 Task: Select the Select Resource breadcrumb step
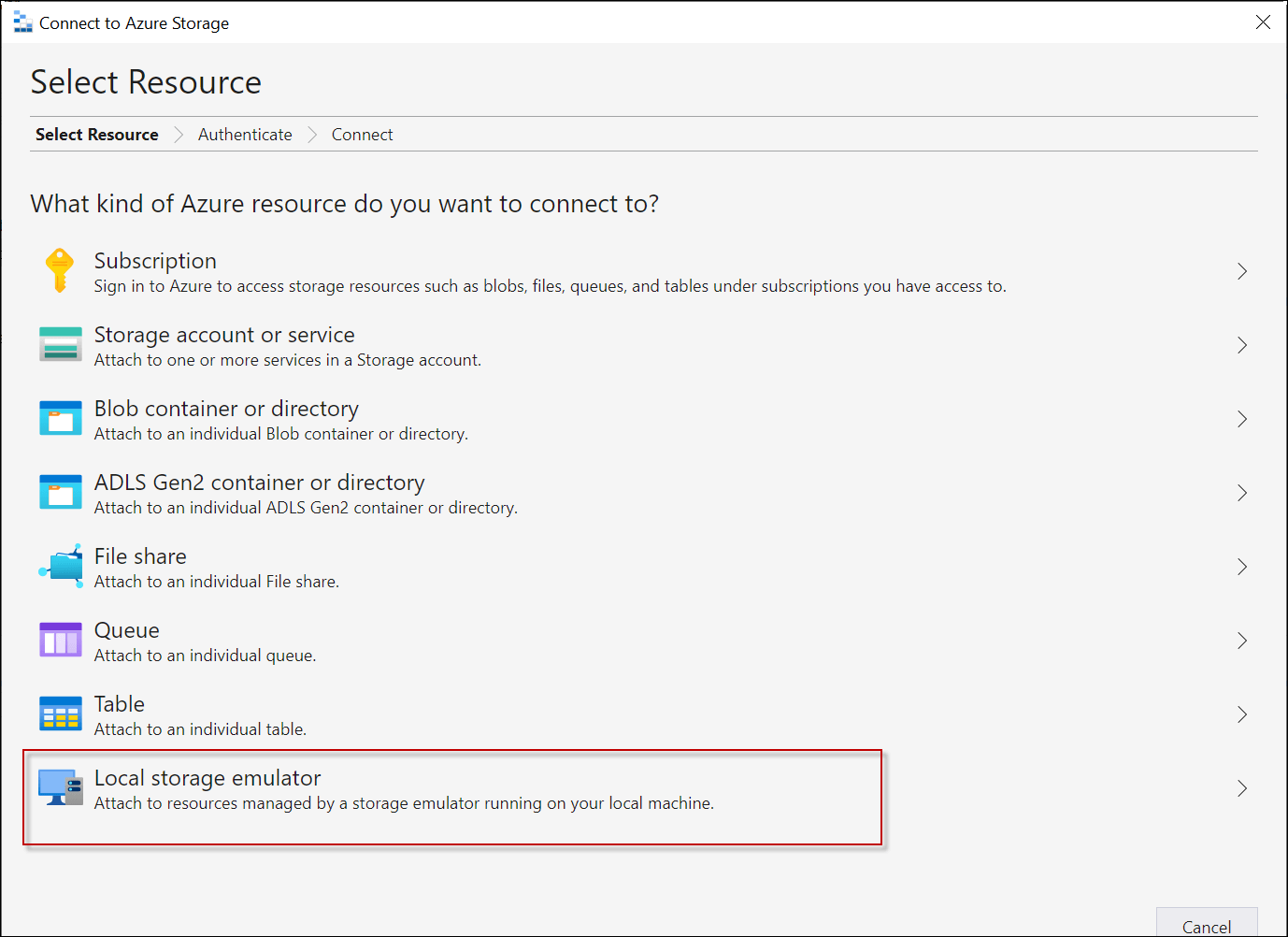point(97,135)
